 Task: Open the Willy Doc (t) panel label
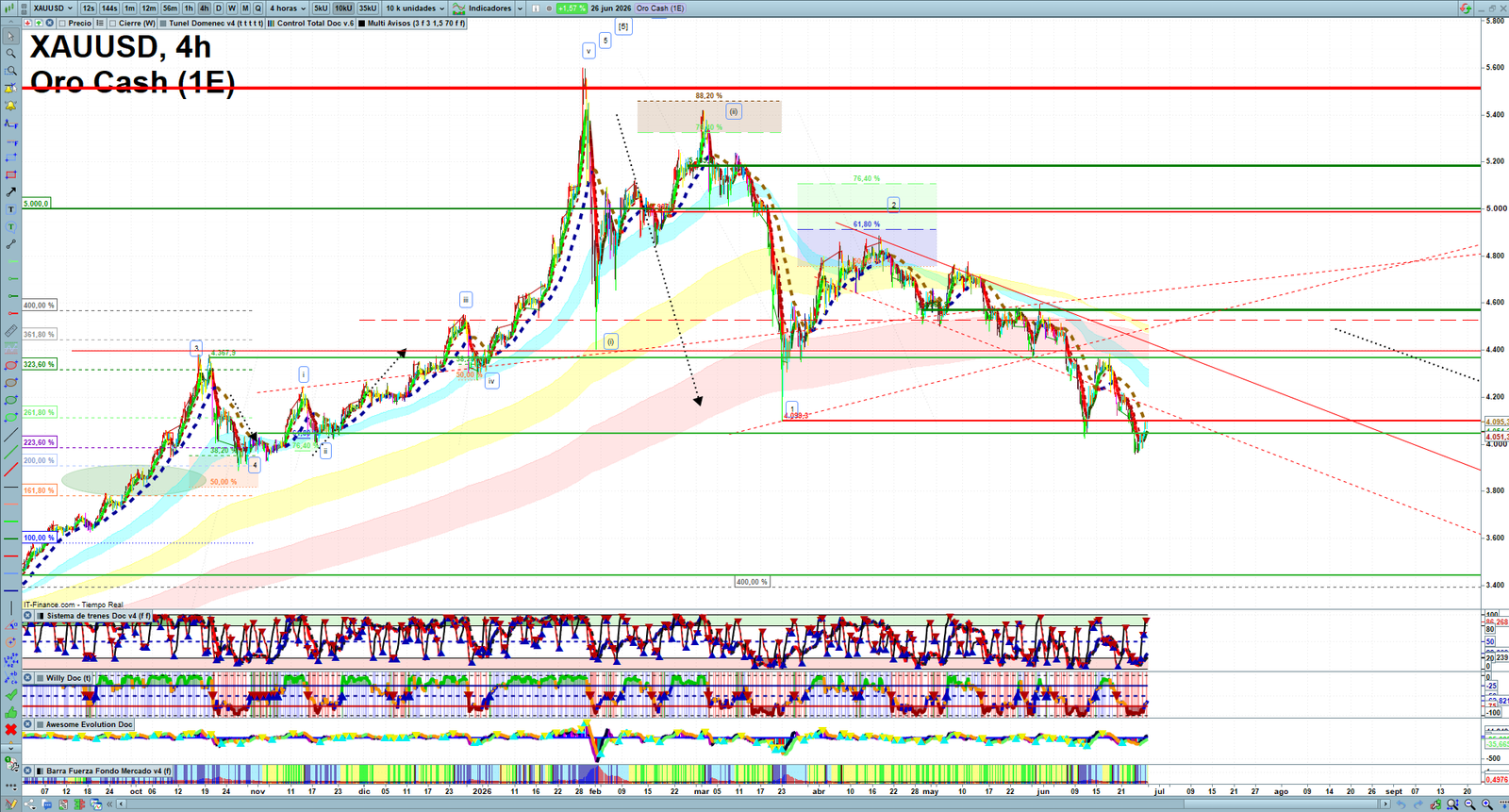coord(69,678)
